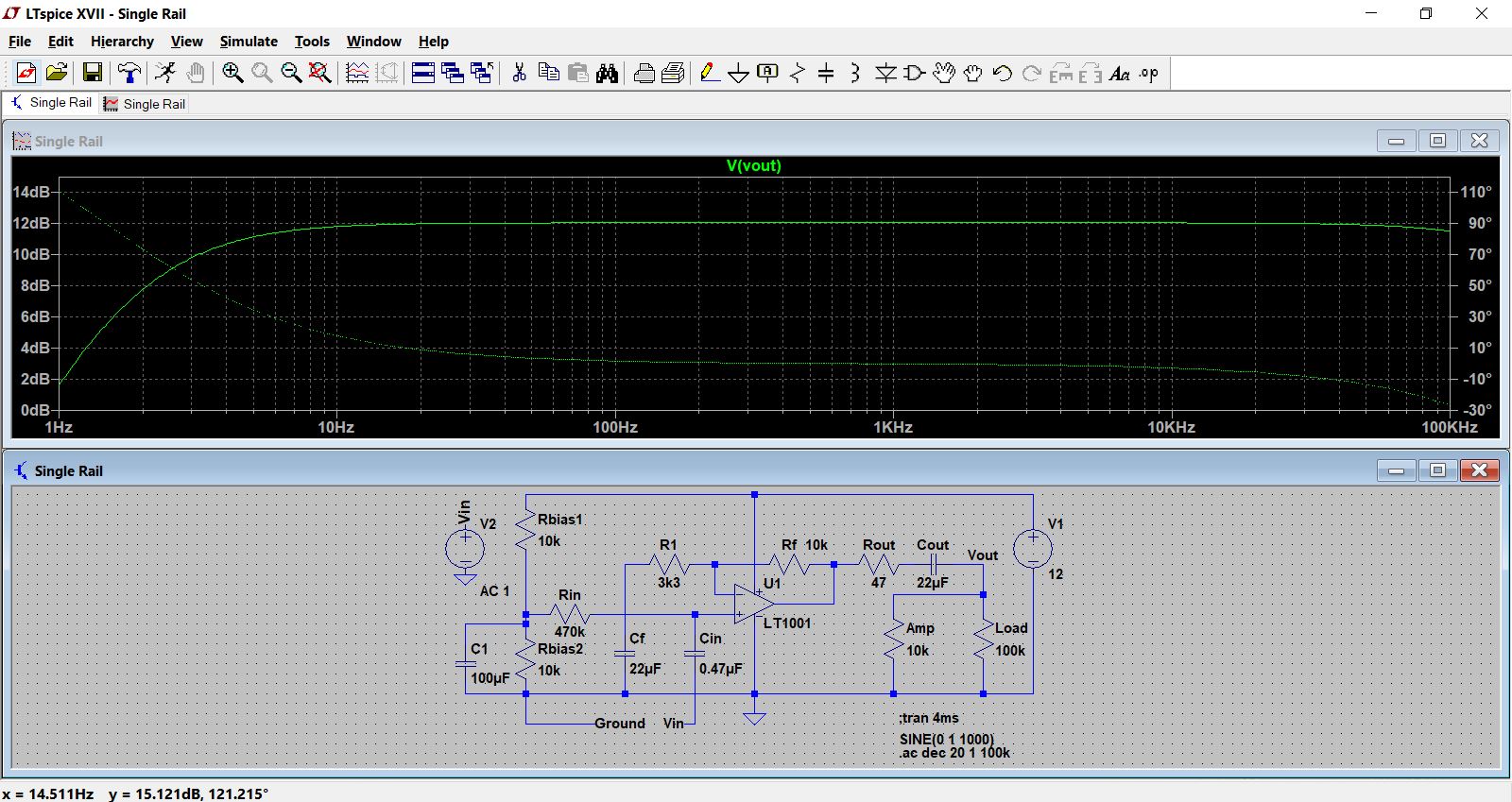
Task: Switch to the Single Rail waveform tab
Action: pyautogui.click(x=146, y=104)
